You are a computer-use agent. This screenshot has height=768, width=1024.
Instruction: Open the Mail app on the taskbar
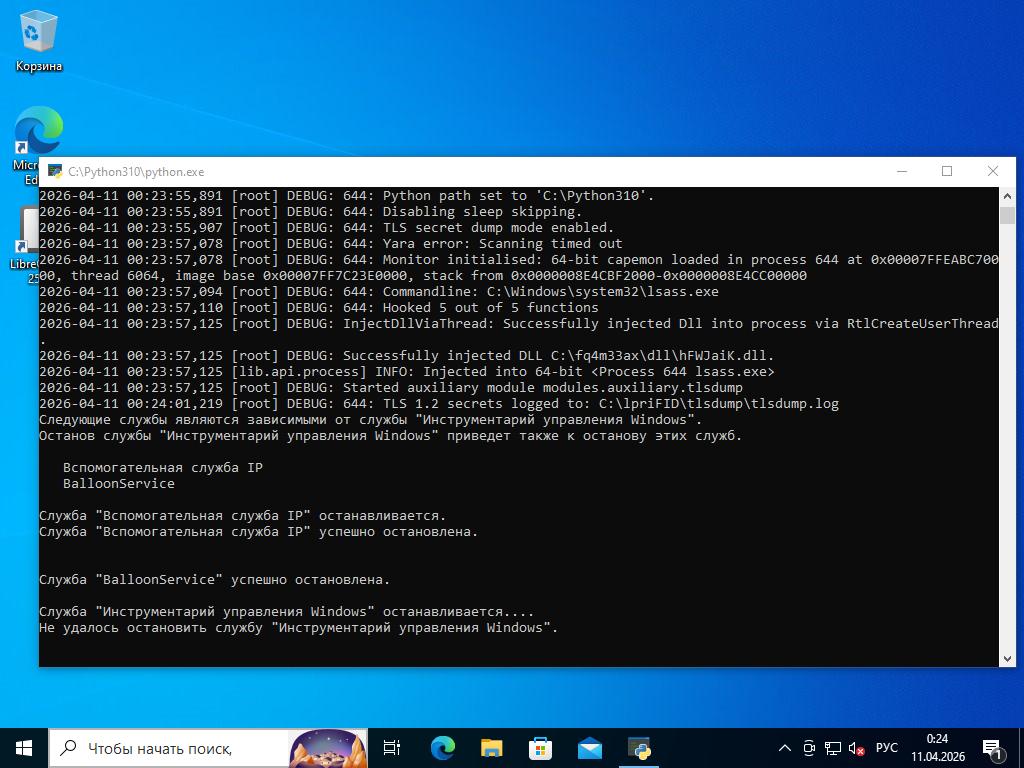(589, 747)
